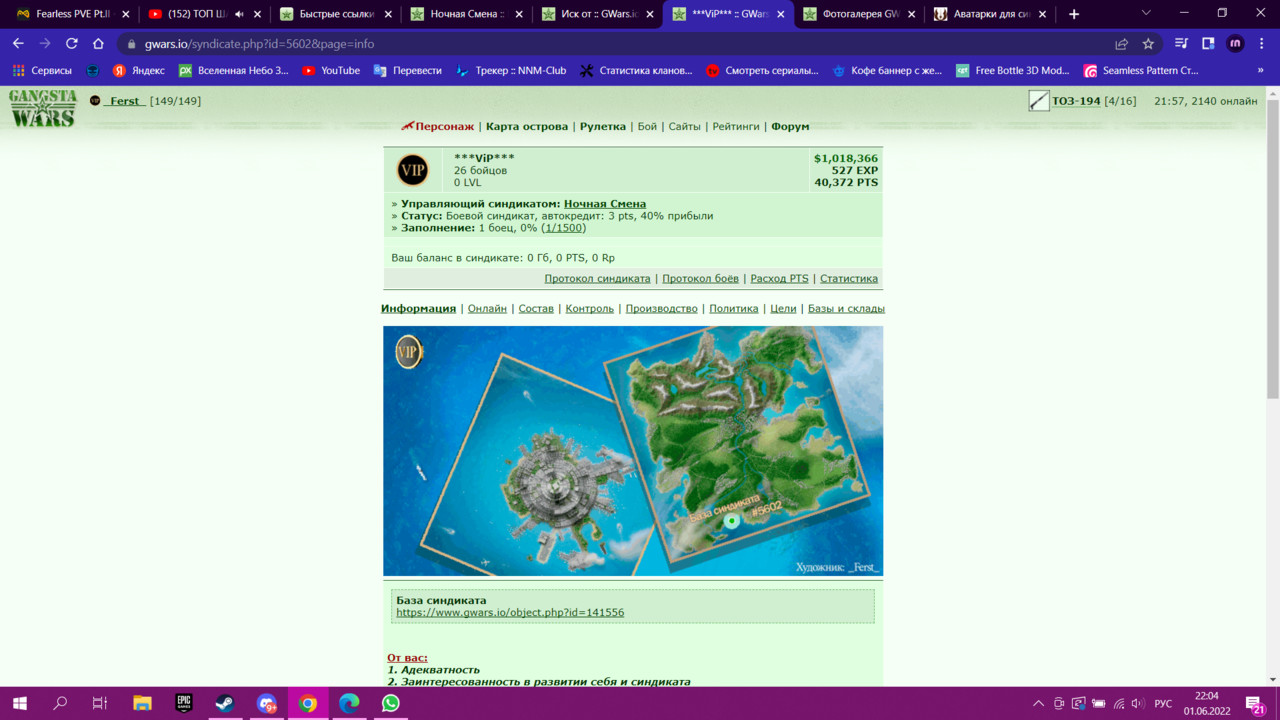This screenshot has width=1280, height=720.
Task: Open the Chrome profile avatar
Action: point(1235,44)
